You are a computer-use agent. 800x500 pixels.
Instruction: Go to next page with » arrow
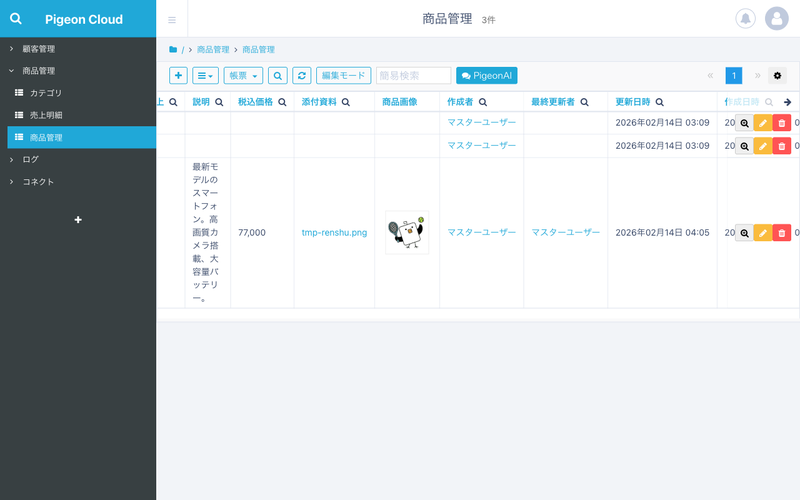pos(758,76)
